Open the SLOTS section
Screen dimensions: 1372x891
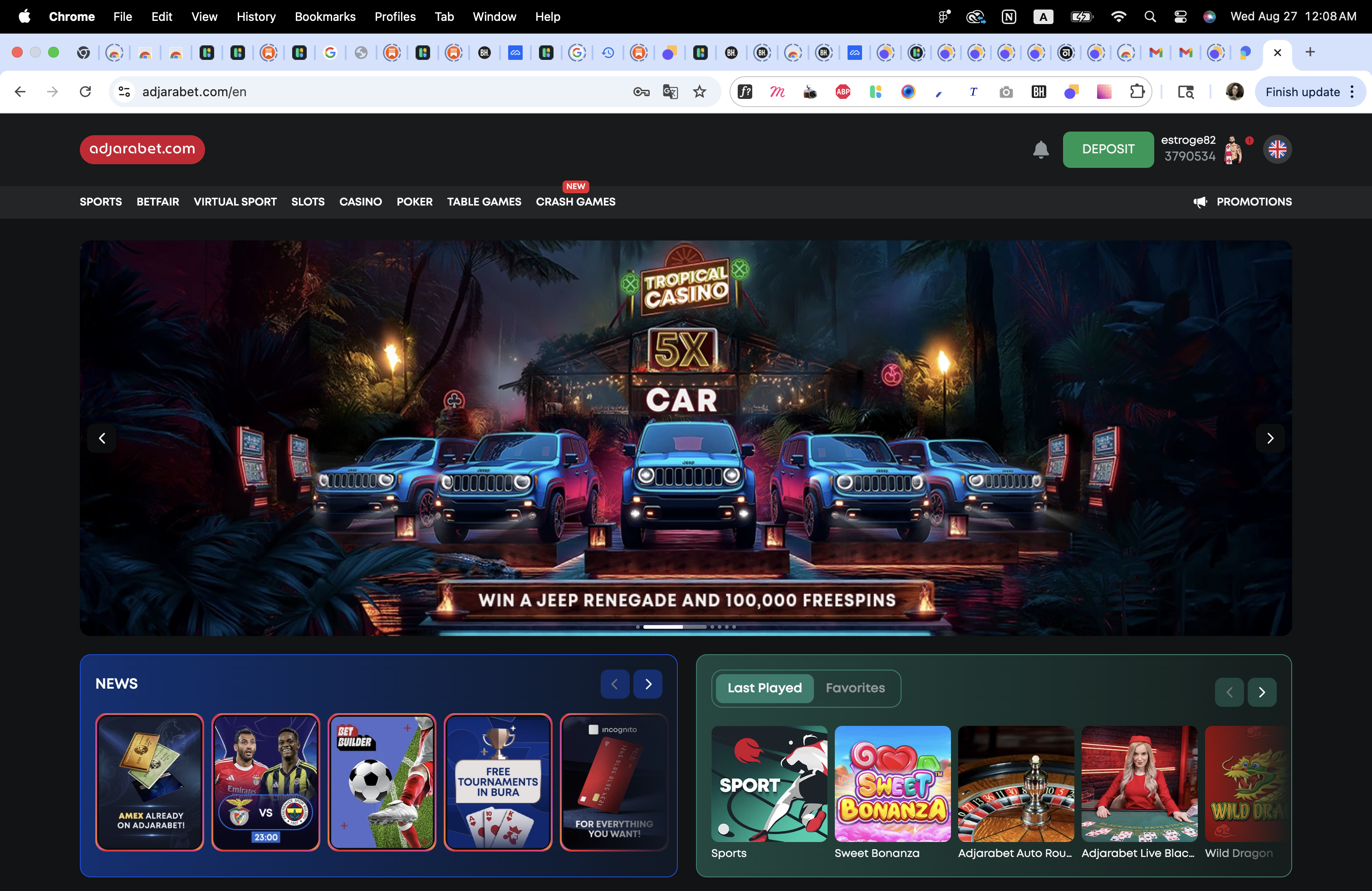(x=308, y=202)
